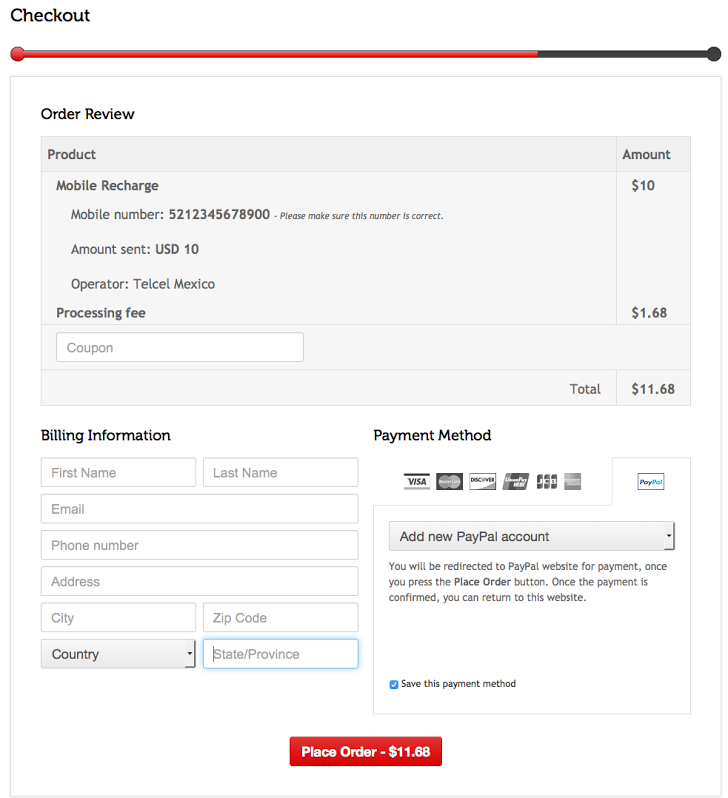Click the Visa card icon
Viewport: 728px width, 798px height.
click(x=416, y=481)
